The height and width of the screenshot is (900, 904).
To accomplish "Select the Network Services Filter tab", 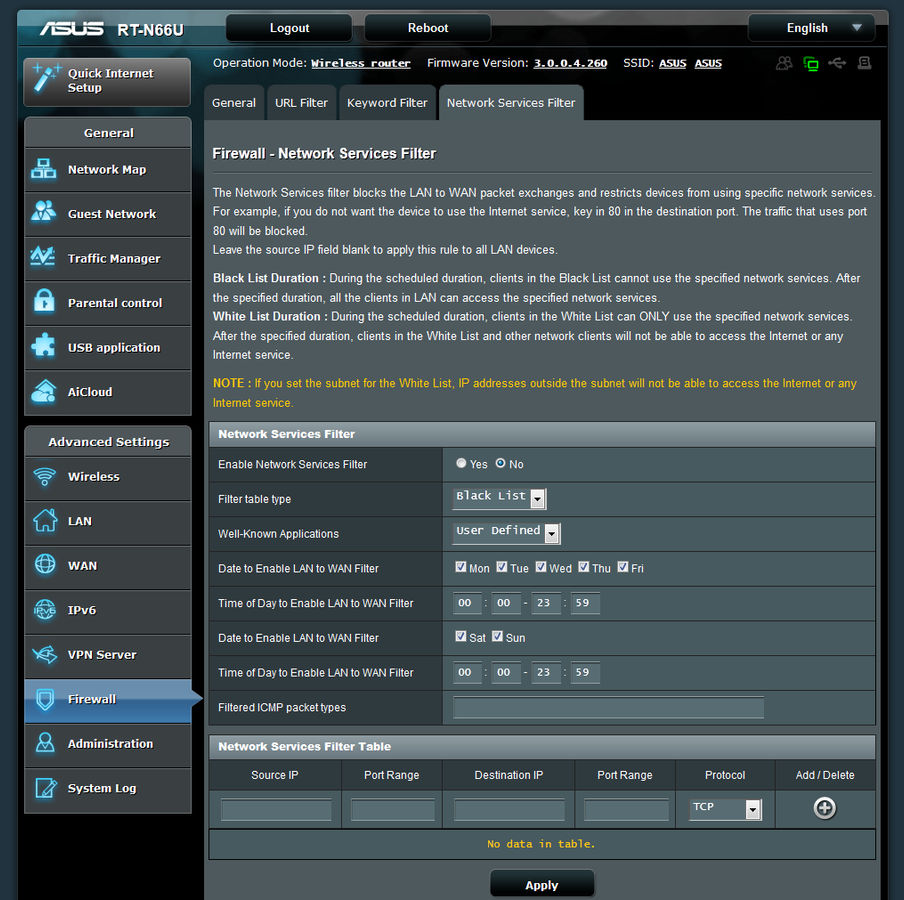I will coord(511,103).
